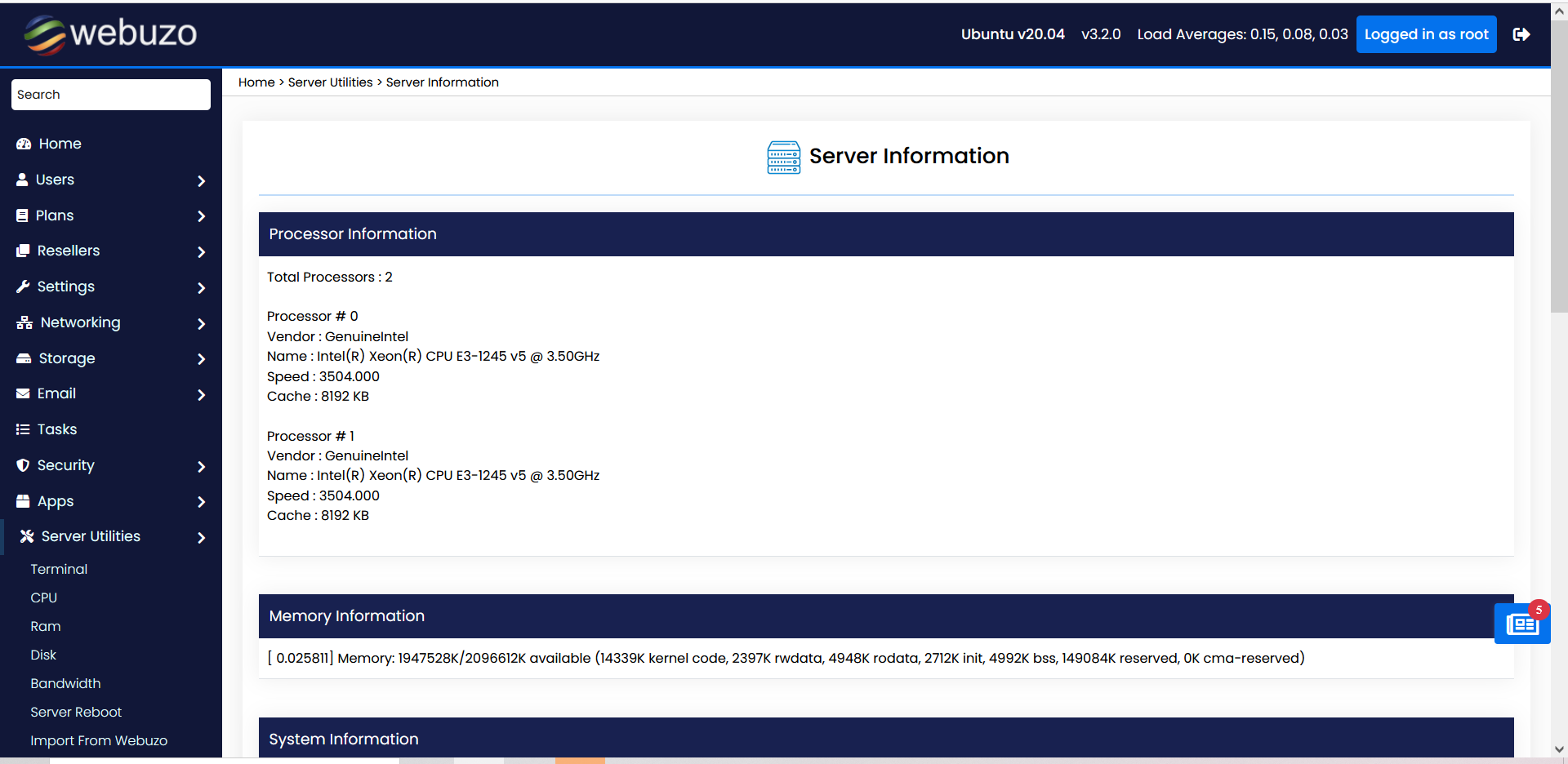Expand the Resellers submenu arrow
The height and width of the screenshot is (764, 1568).
[201, 252]
